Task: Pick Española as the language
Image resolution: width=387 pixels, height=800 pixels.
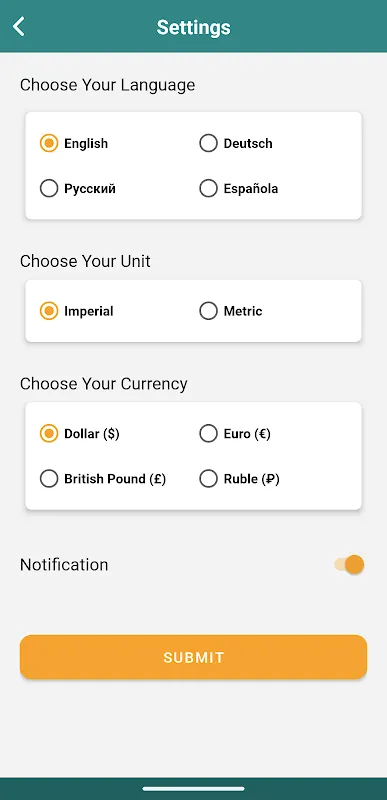Action: pyautogui.click(x=208, y=189)
